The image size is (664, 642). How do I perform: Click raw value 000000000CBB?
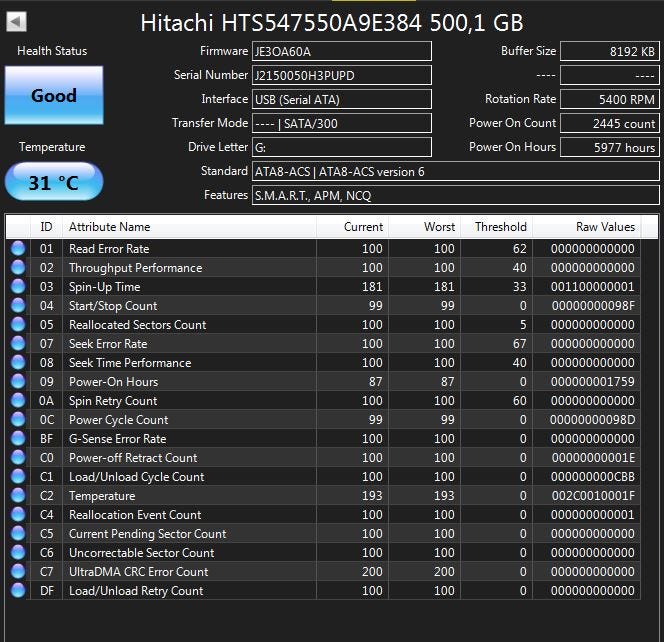592,477
